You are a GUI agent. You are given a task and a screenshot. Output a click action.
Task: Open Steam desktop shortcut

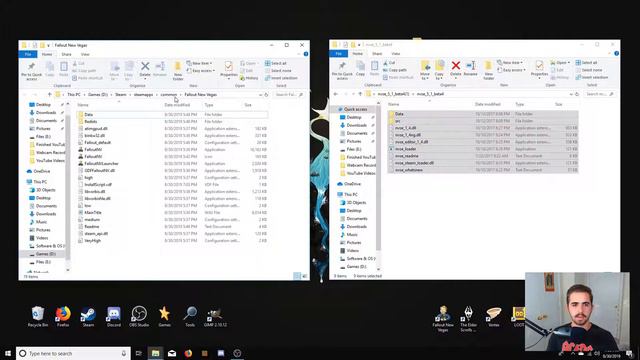(88, 317)
